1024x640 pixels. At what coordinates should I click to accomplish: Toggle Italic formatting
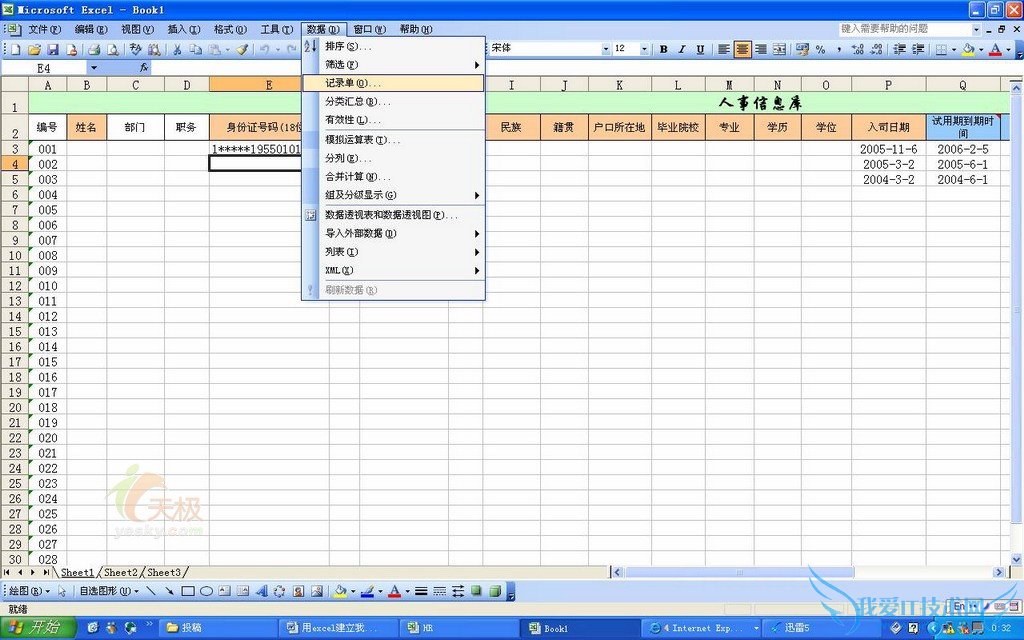(x=682, y=49)
